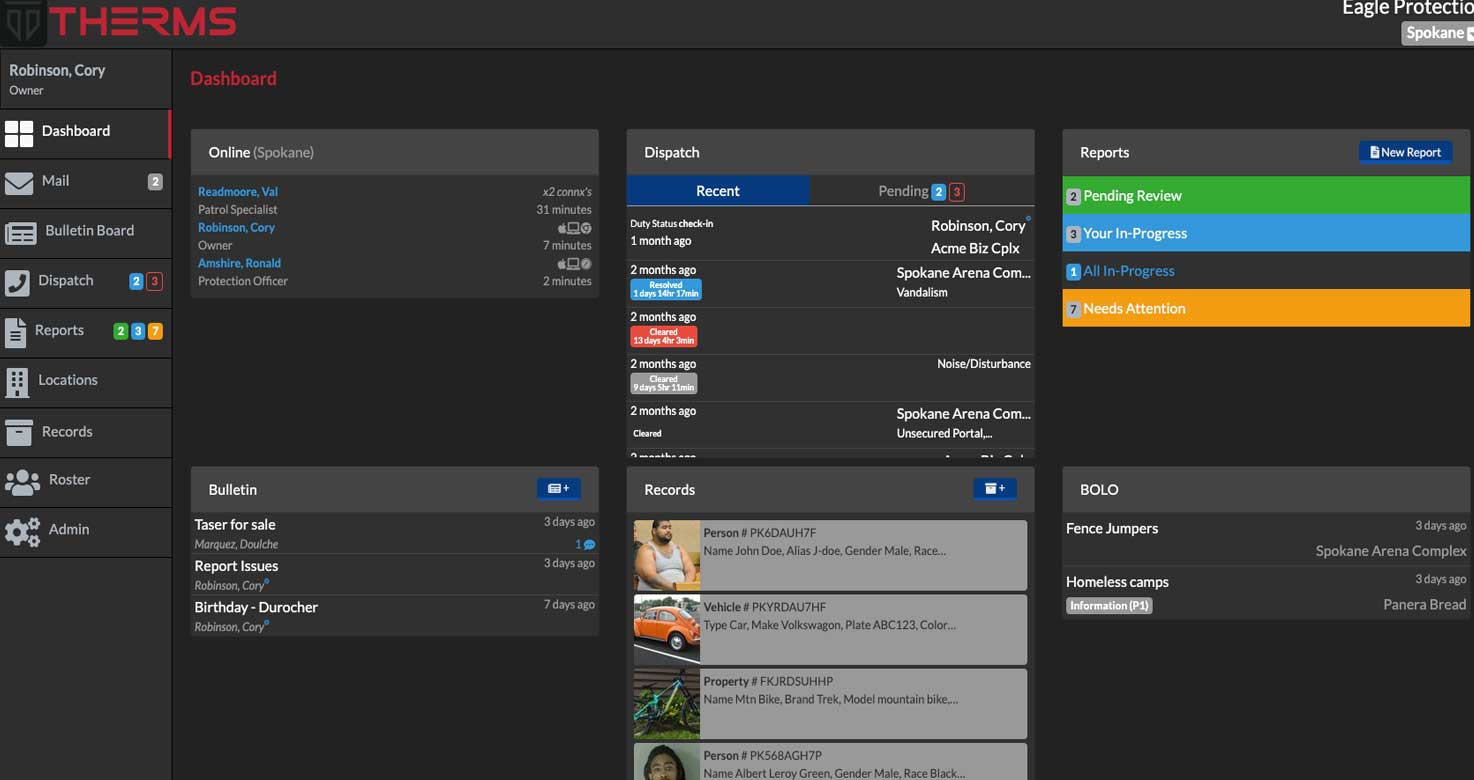Open Locations using the building icon
Image resolution: width=1474 pixels, height=780 pixels.
coord(19,380)
